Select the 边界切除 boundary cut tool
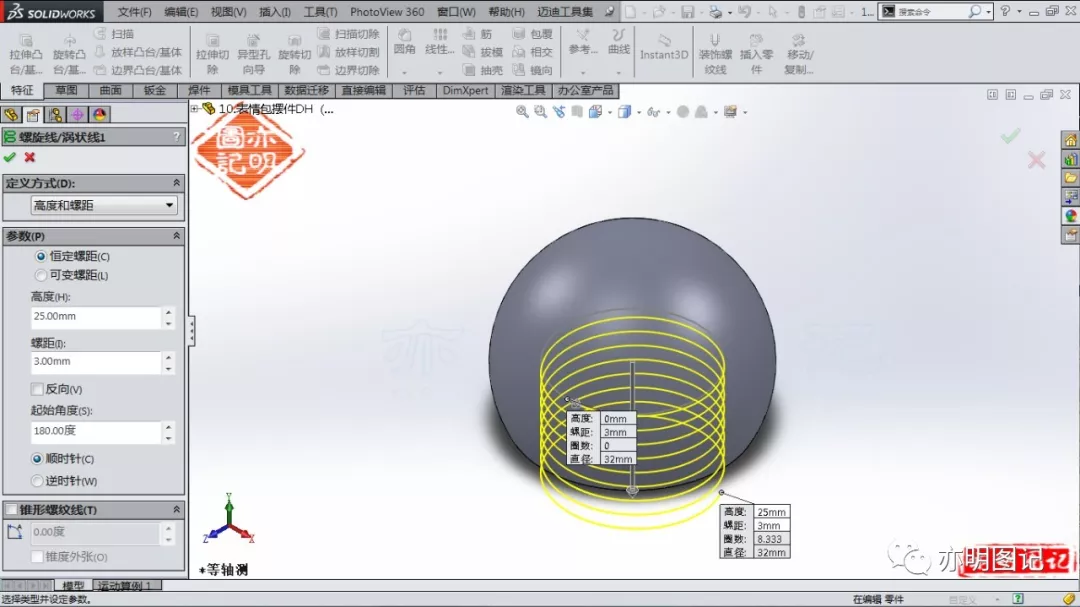 pyautogui.click(x=349, y=70)
